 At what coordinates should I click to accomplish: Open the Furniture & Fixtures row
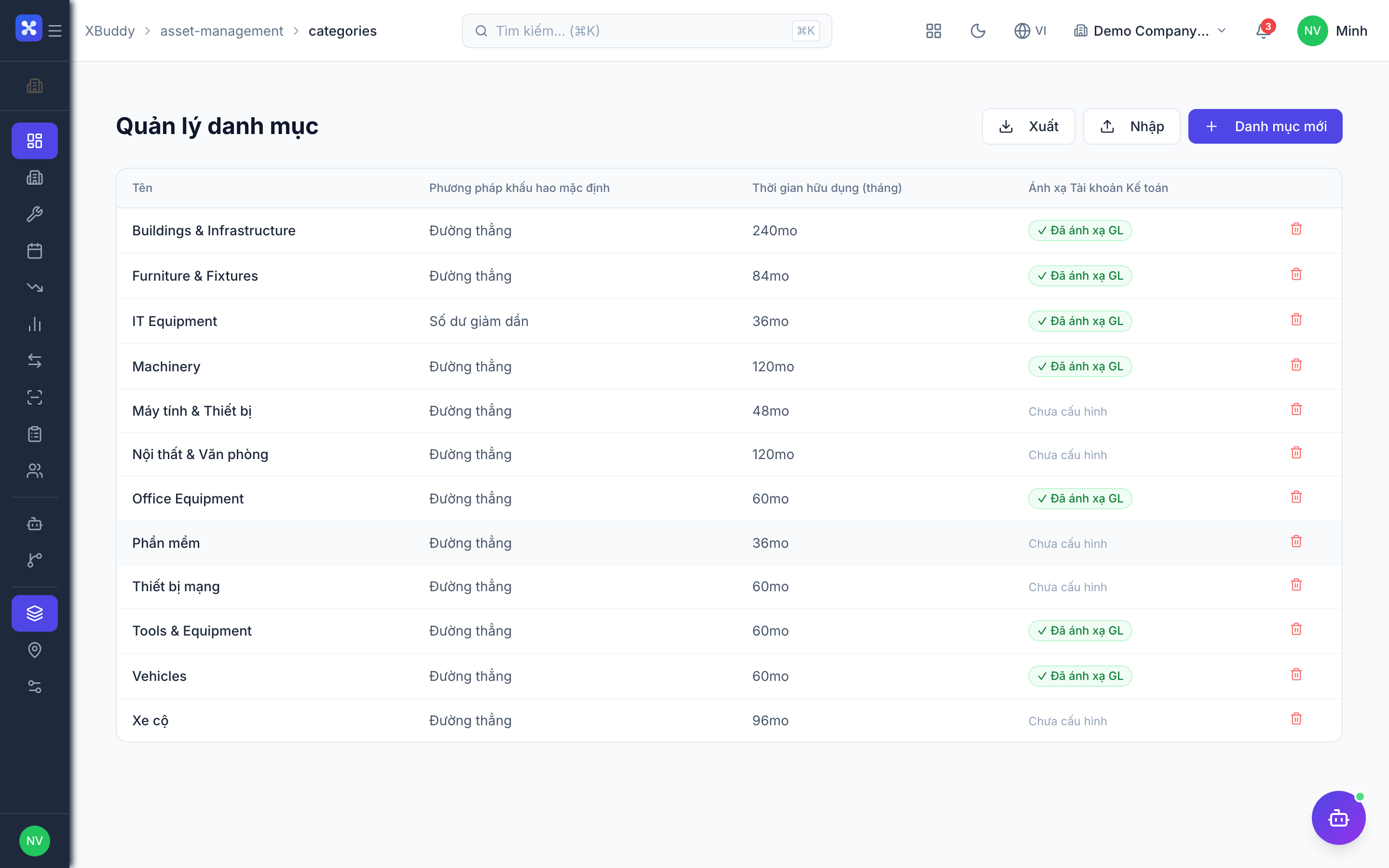coord(729,276)
